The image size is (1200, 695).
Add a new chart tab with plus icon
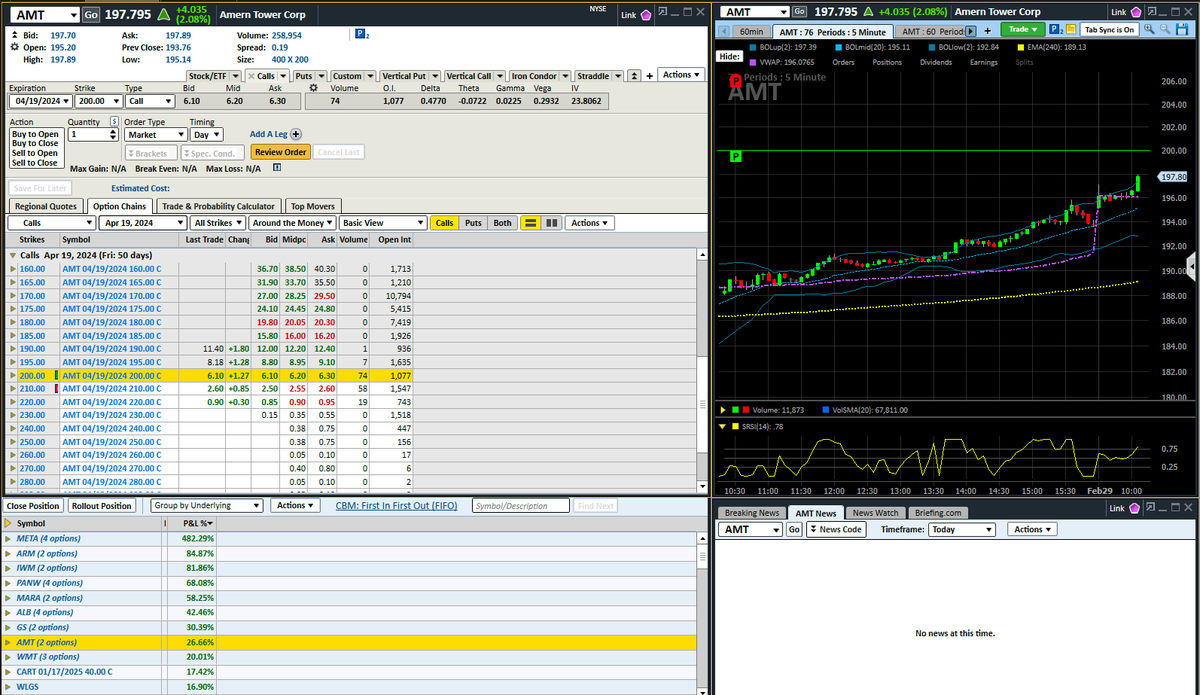(989, 31)
